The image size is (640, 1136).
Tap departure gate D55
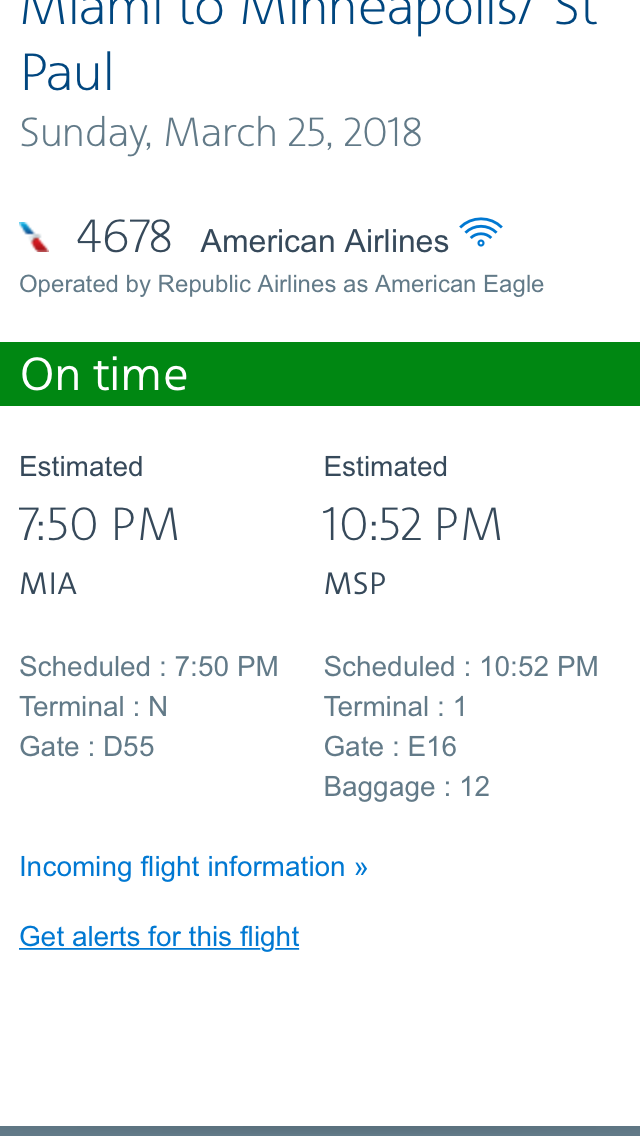87,747
